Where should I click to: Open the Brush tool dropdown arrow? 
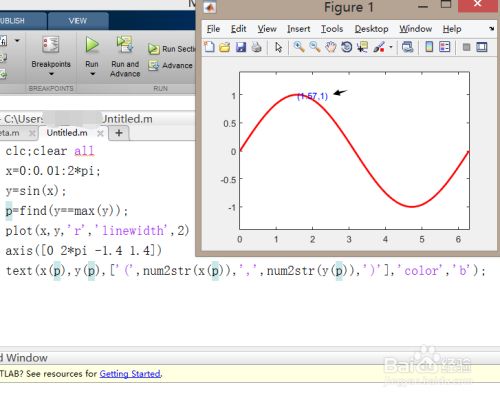point(391,47)
